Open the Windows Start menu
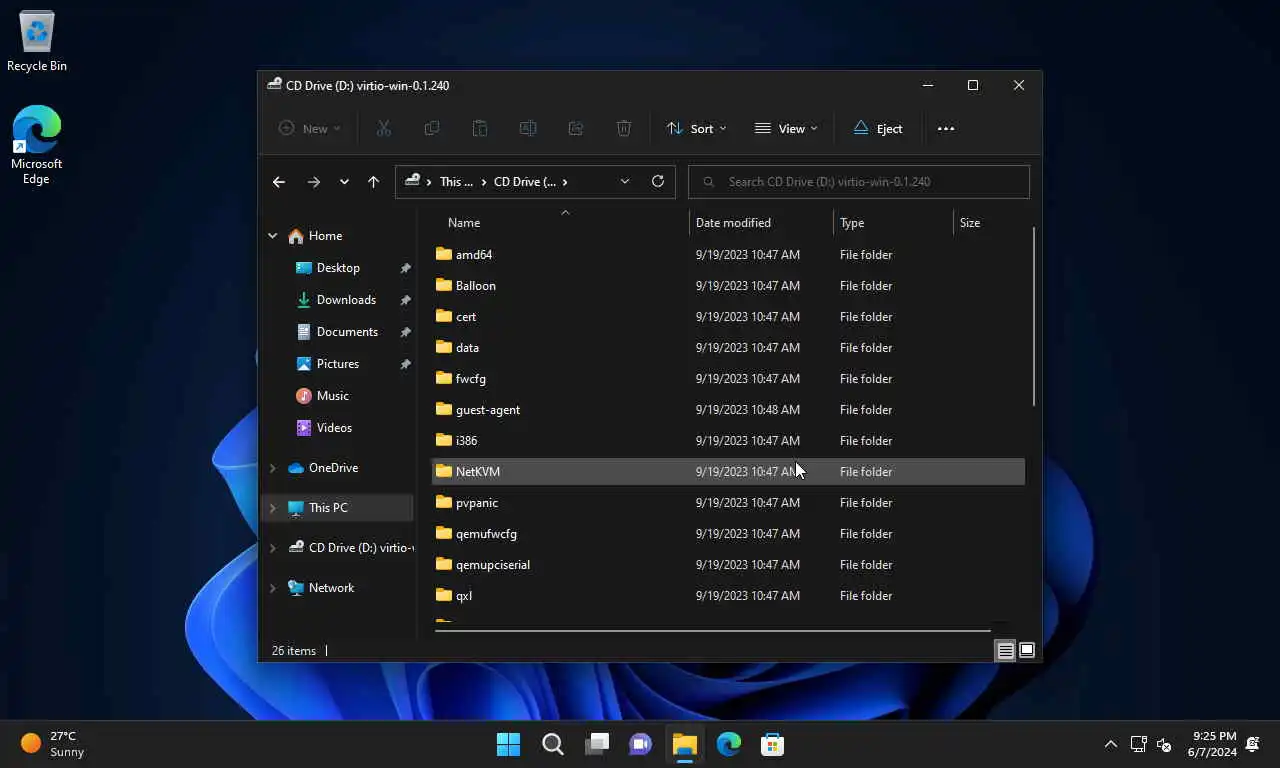Screen dimensions: 1280x768 508,744
